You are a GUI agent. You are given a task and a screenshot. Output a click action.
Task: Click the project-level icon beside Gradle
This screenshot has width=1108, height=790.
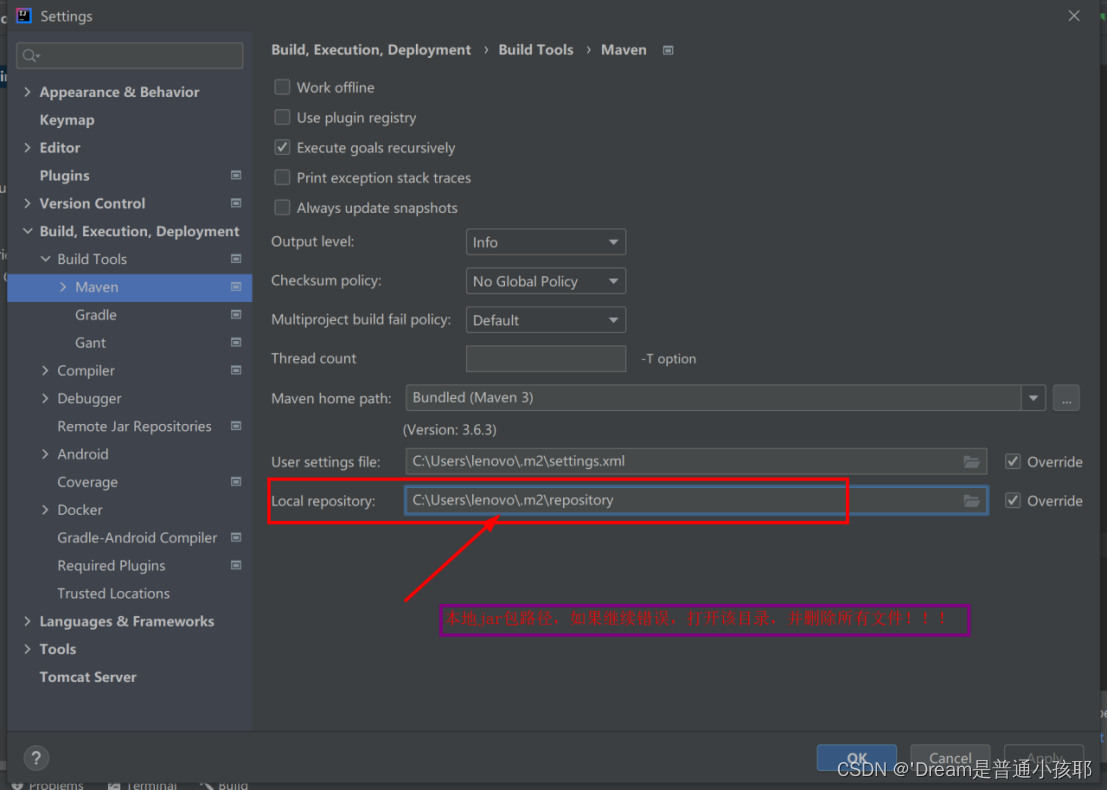coord(236,314)
